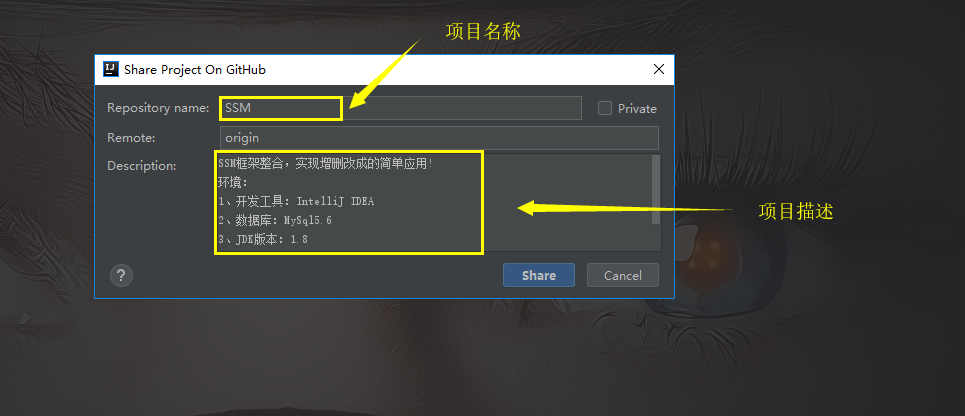Click the dialog title "Share Project On GitHub"
This screenshot has height=416, width=965.
coord(194,70)
